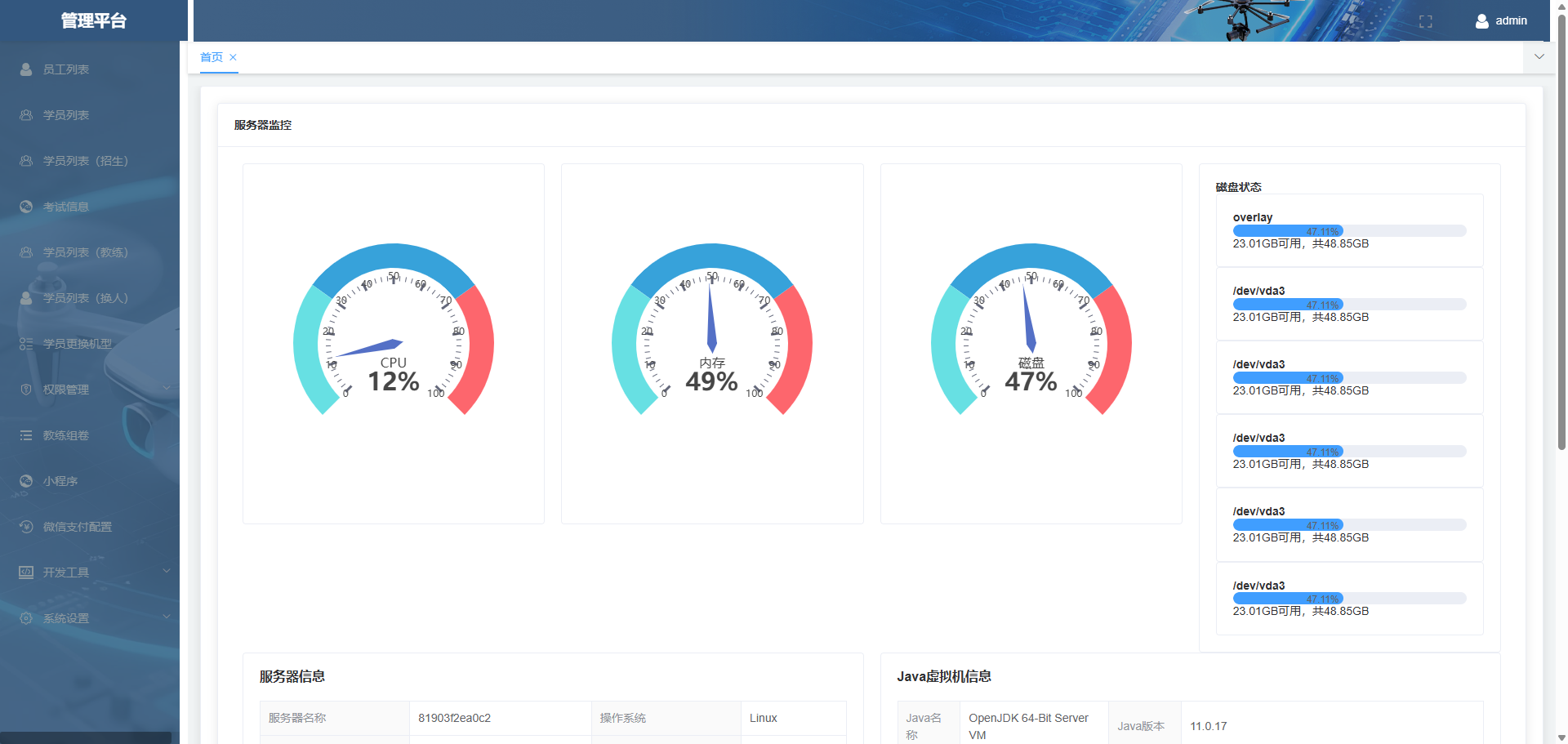Screen dimensions: 1568x744
Task: Click the 学员更换机型 list icon
Action: coord(26,344)
